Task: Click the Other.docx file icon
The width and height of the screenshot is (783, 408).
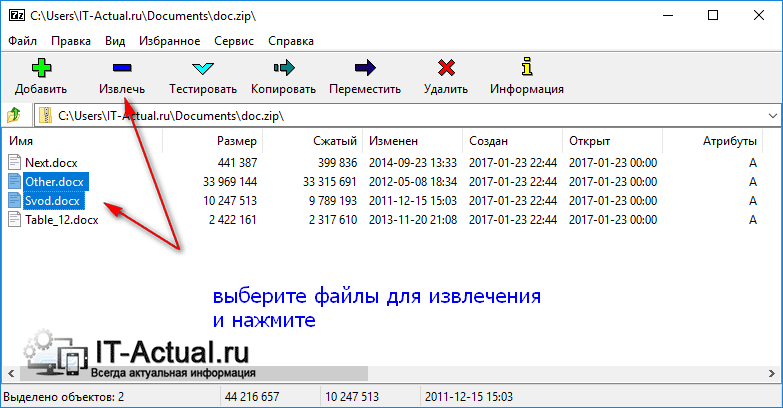Action: (14, 181)
